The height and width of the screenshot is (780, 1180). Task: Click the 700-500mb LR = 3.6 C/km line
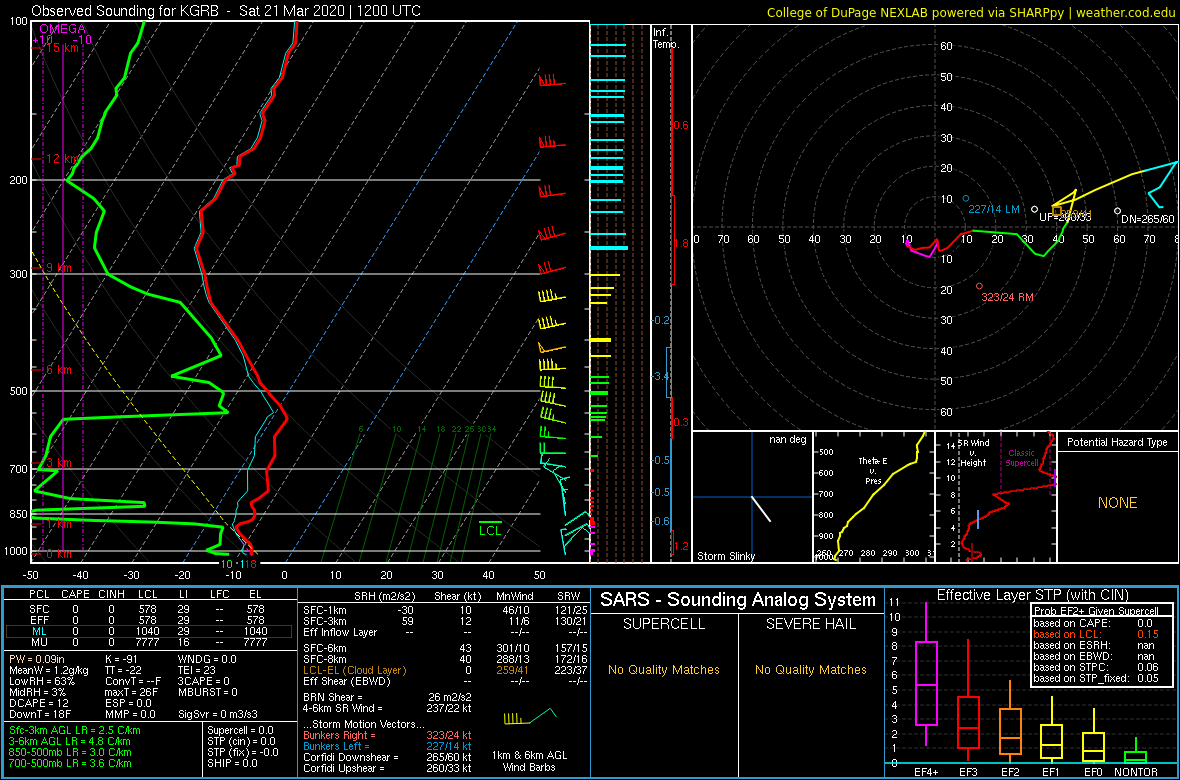point(71,763)
